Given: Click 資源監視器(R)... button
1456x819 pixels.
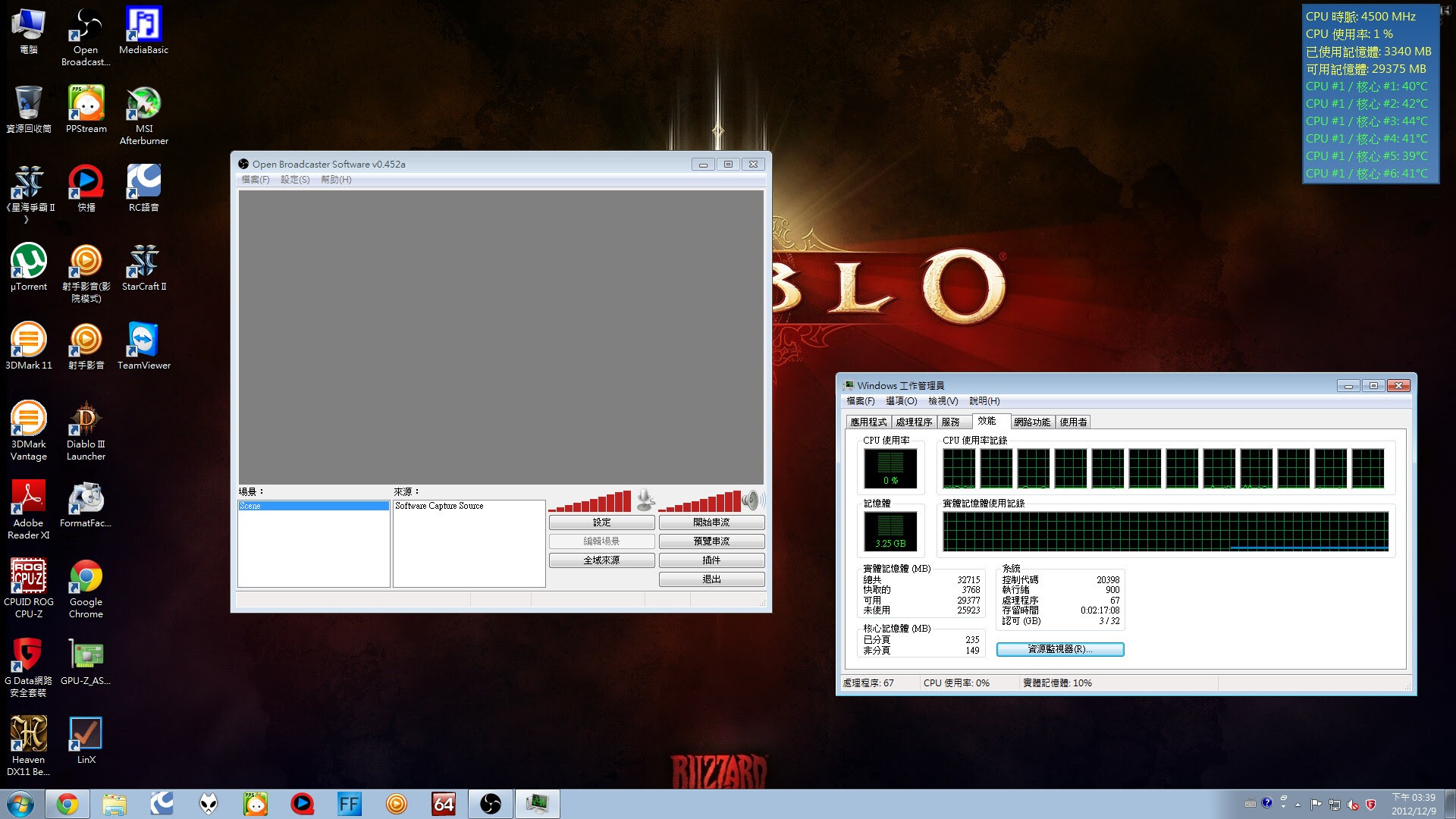Looking at the screenshot, I should pyautogui.click(x=1060, y=649).
